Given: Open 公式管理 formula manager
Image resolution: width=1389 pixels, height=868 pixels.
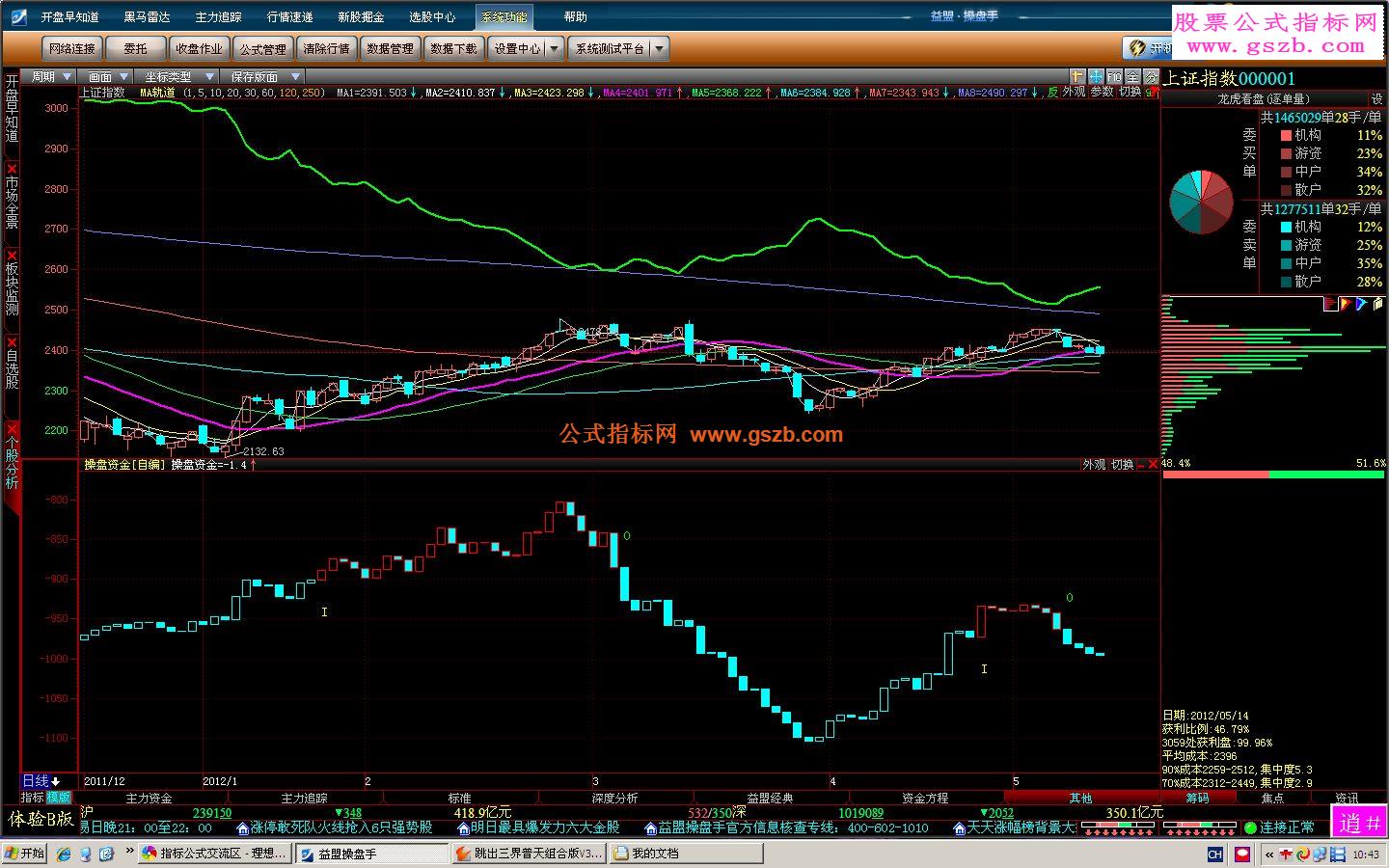Looking at the screenshot, I should 263,48.
